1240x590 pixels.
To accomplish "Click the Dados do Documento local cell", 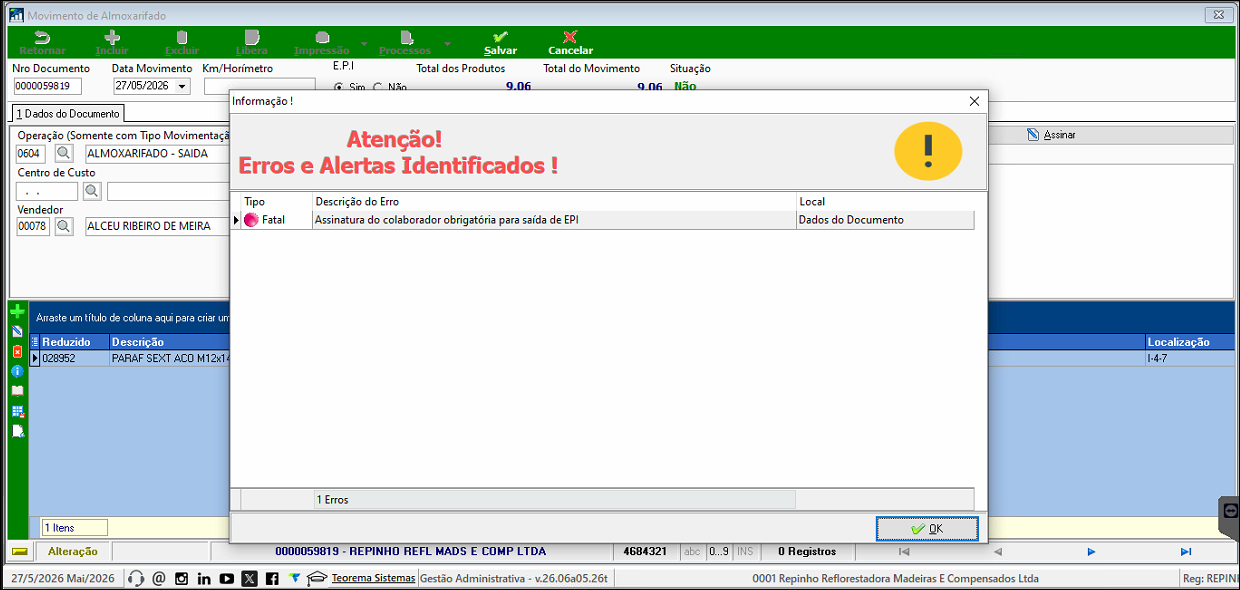I will pos(885,220).
